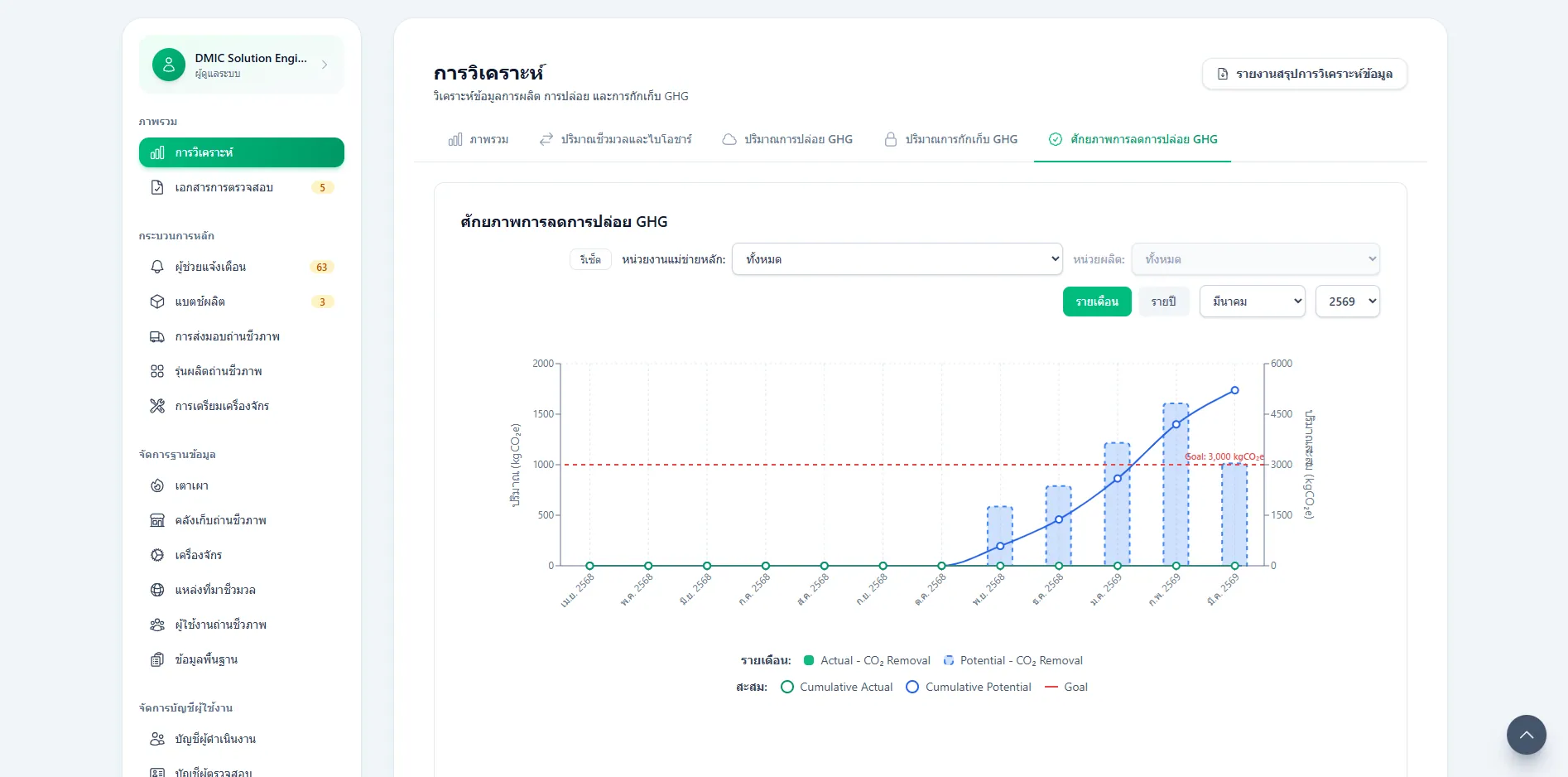Click the ก.พ. 2569 potential bar in chart
1568x777 pixels.
coord(1176,485)
